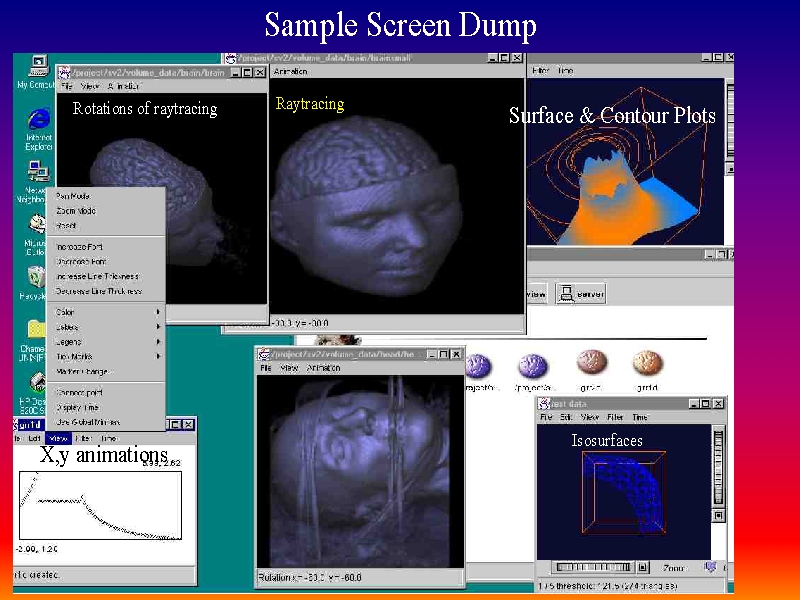Select the second purple projection dataset icon
800x600 pixels.
pos(533,366)
